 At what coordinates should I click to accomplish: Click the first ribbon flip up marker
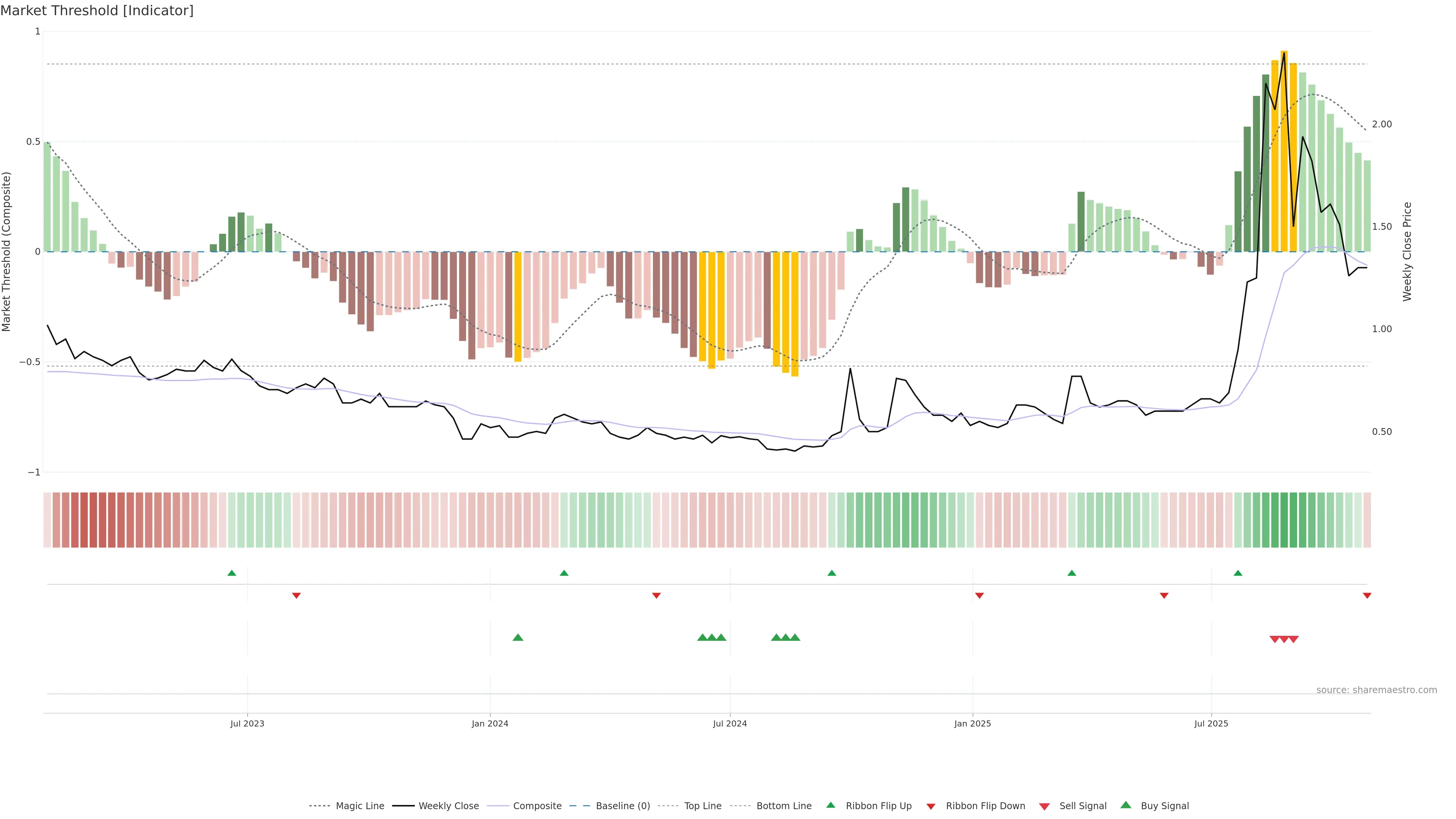click(x=232, y=573)
